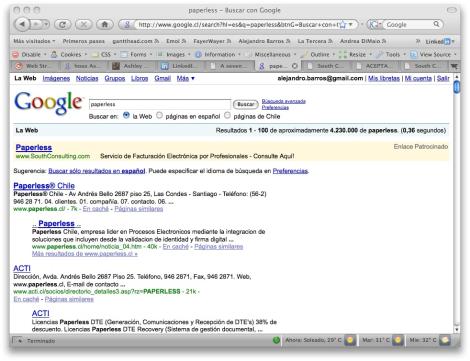470x361 pixels.
Task: Close the active paperless tab
Action: [295, 66]
